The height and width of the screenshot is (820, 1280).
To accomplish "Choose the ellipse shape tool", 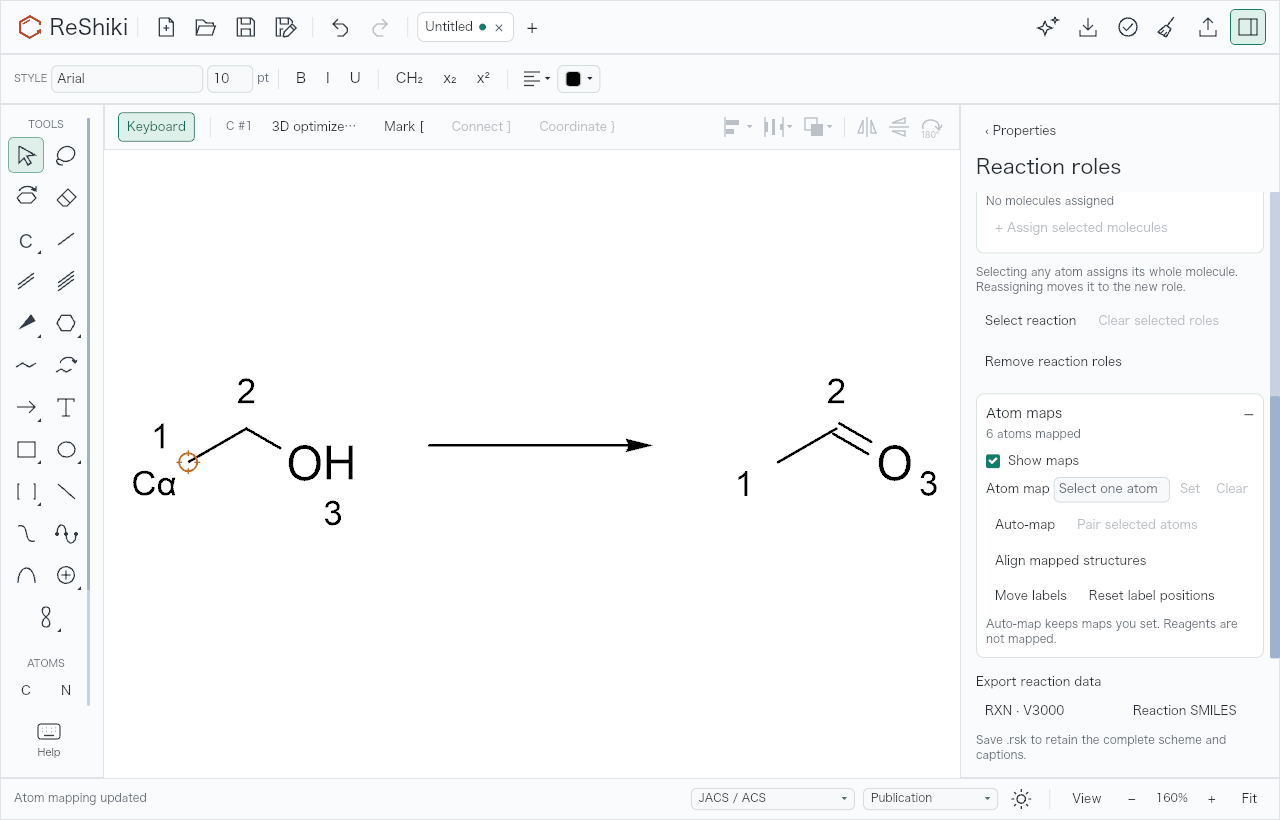I will (x=66, y=450).
